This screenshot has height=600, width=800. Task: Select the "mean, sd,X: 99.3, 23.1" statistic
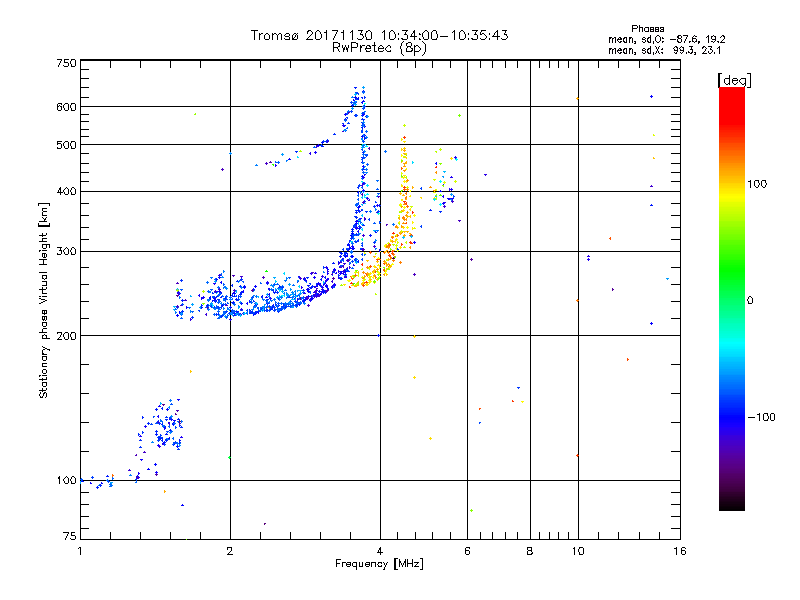tap(664, 50)
